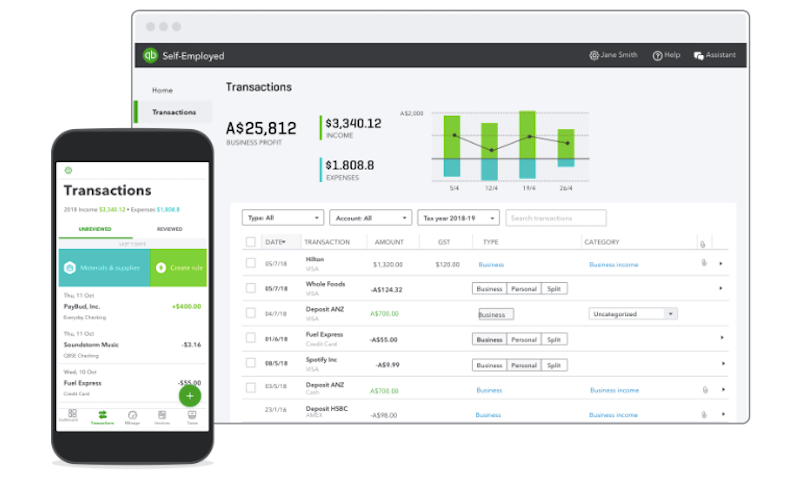Click the $120.00 GST cell
Image resolution: width=800 pixels, height=486 pixels.
pos(447,265)
